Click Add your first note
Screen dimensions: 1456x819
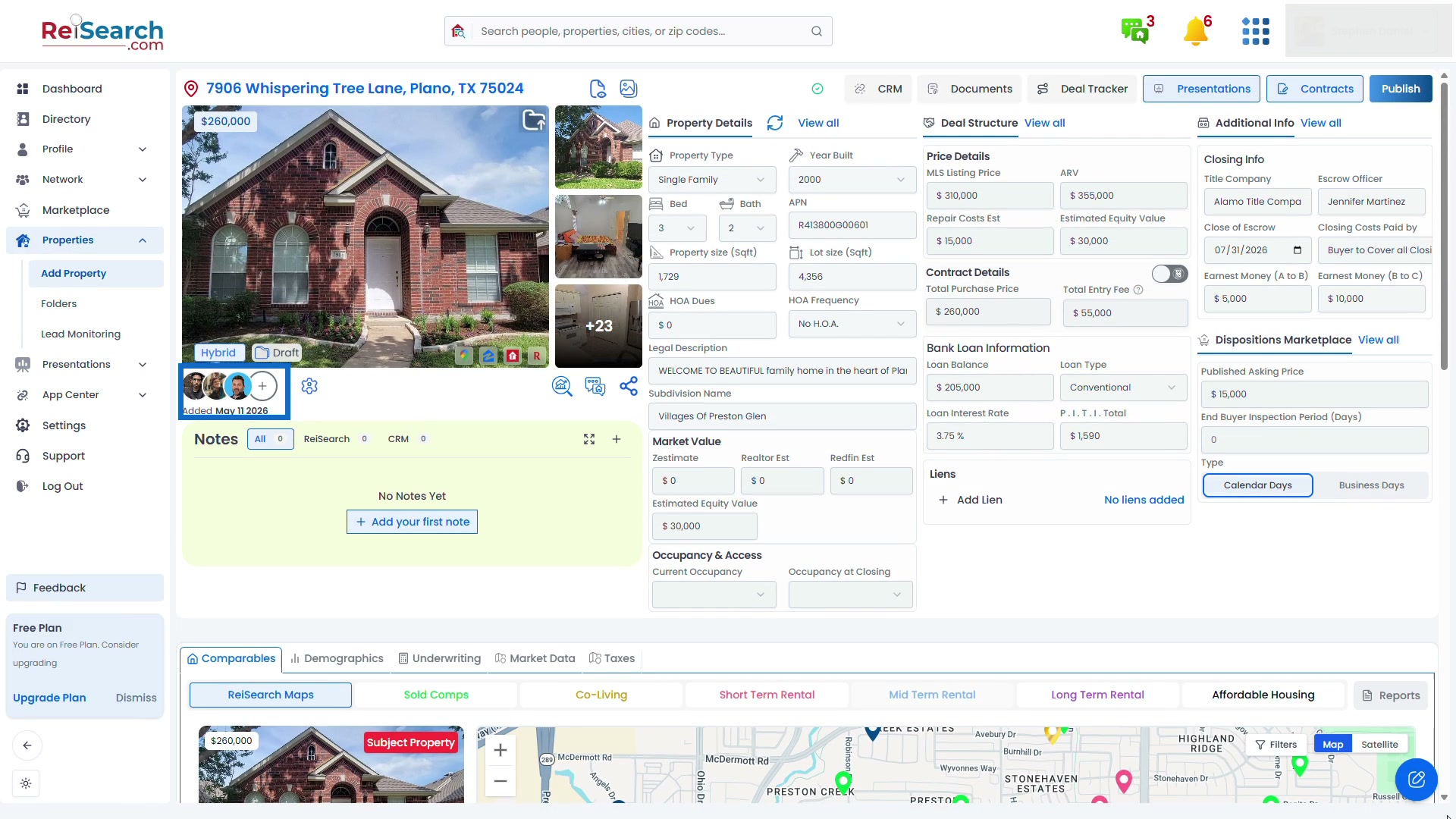click(x=412, y=522)
